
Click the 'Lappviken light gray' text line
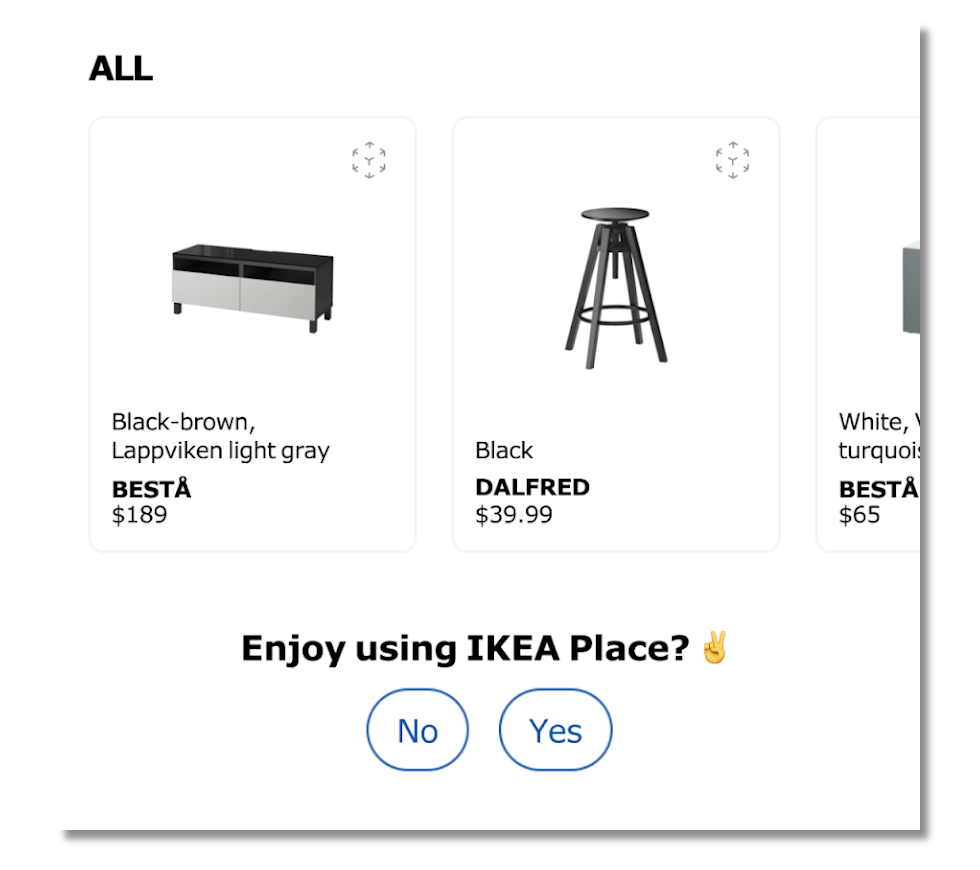coord(220,451)
